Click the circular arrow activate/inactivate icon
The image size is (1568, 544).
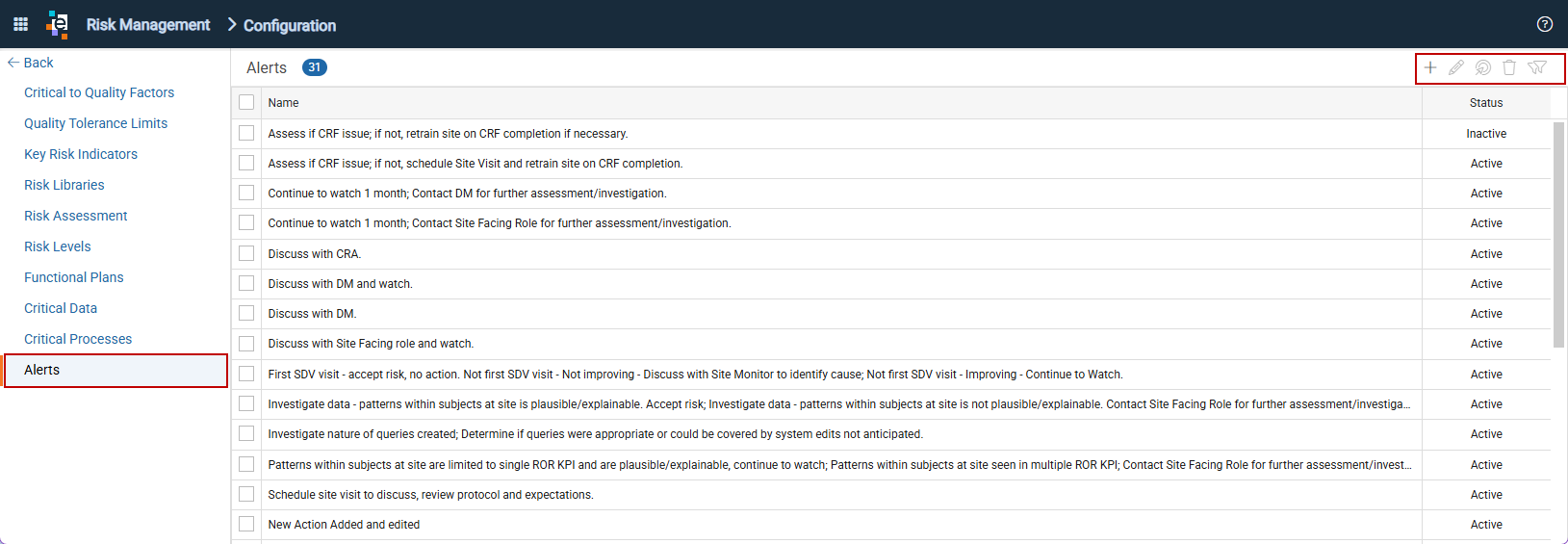(1483, 67)
